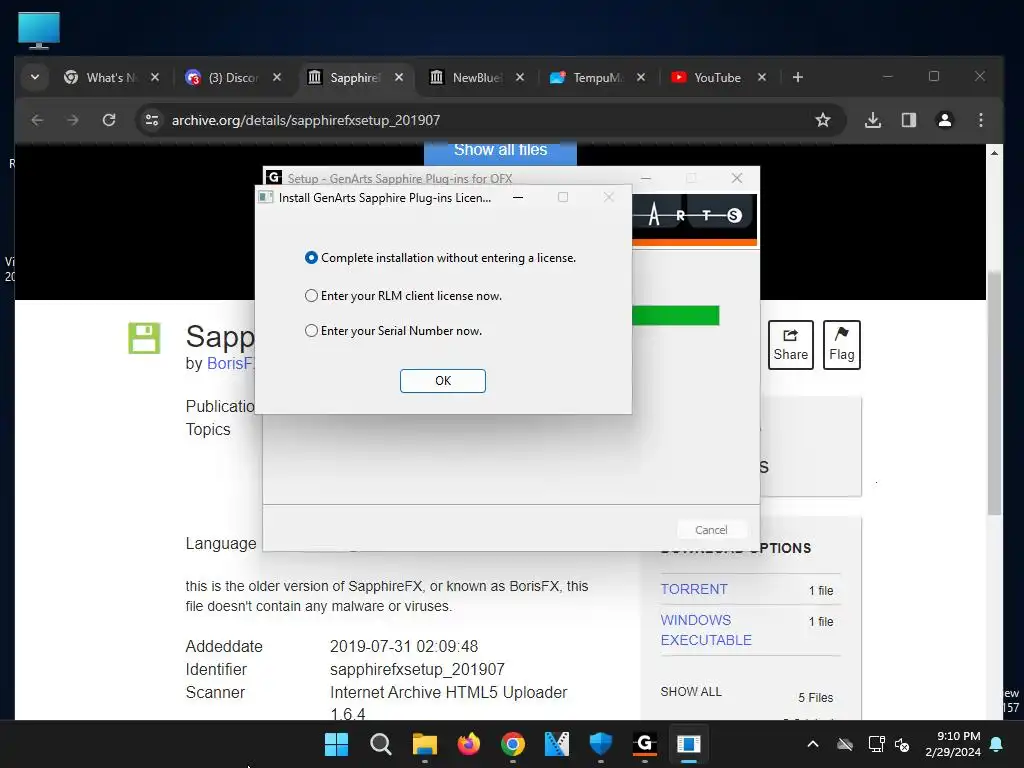Open the WINDOWS EXECUTABLE download link

(706, 630)
